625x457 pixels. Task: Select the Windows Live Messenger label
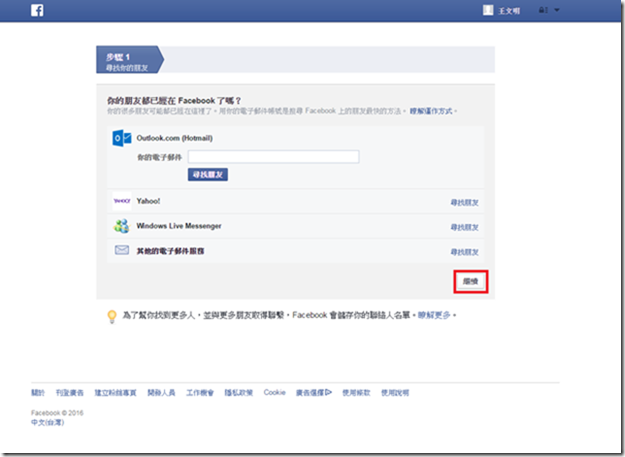[179, 226]
